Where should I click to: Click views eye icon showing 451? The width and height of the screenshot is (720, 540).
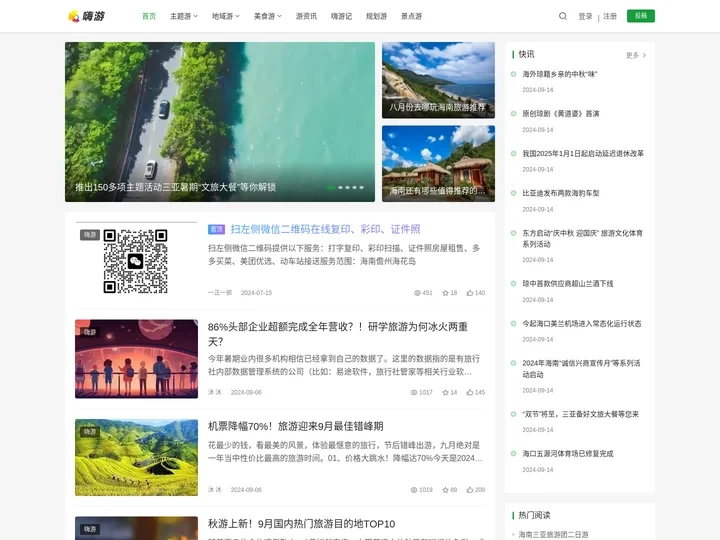[417, 293]
